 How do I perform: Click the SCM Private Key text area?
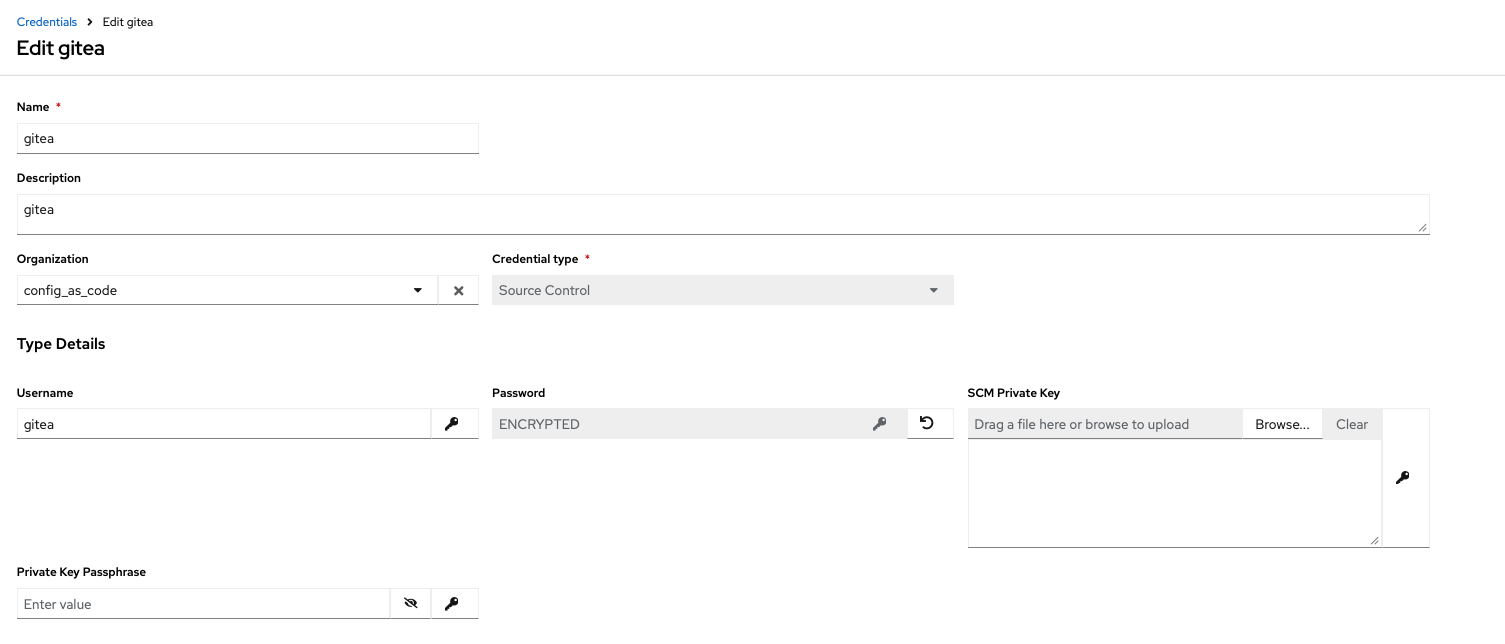[1173, 493]
